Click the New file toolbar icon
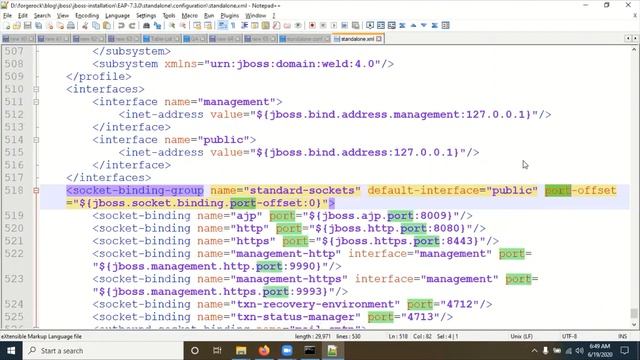 7,25
